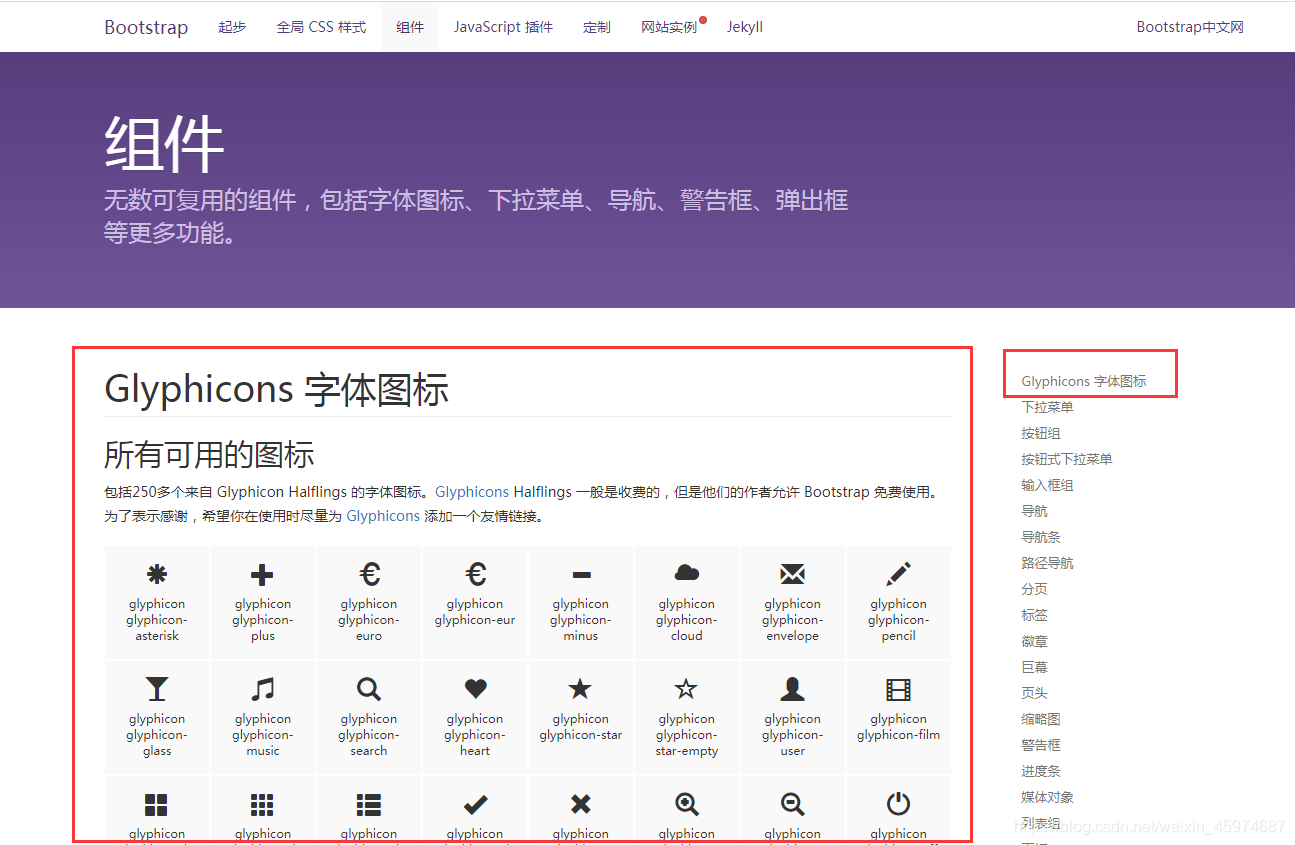
Task: Click the nine-square small grid glyphicon
Action: pos(262,804)
